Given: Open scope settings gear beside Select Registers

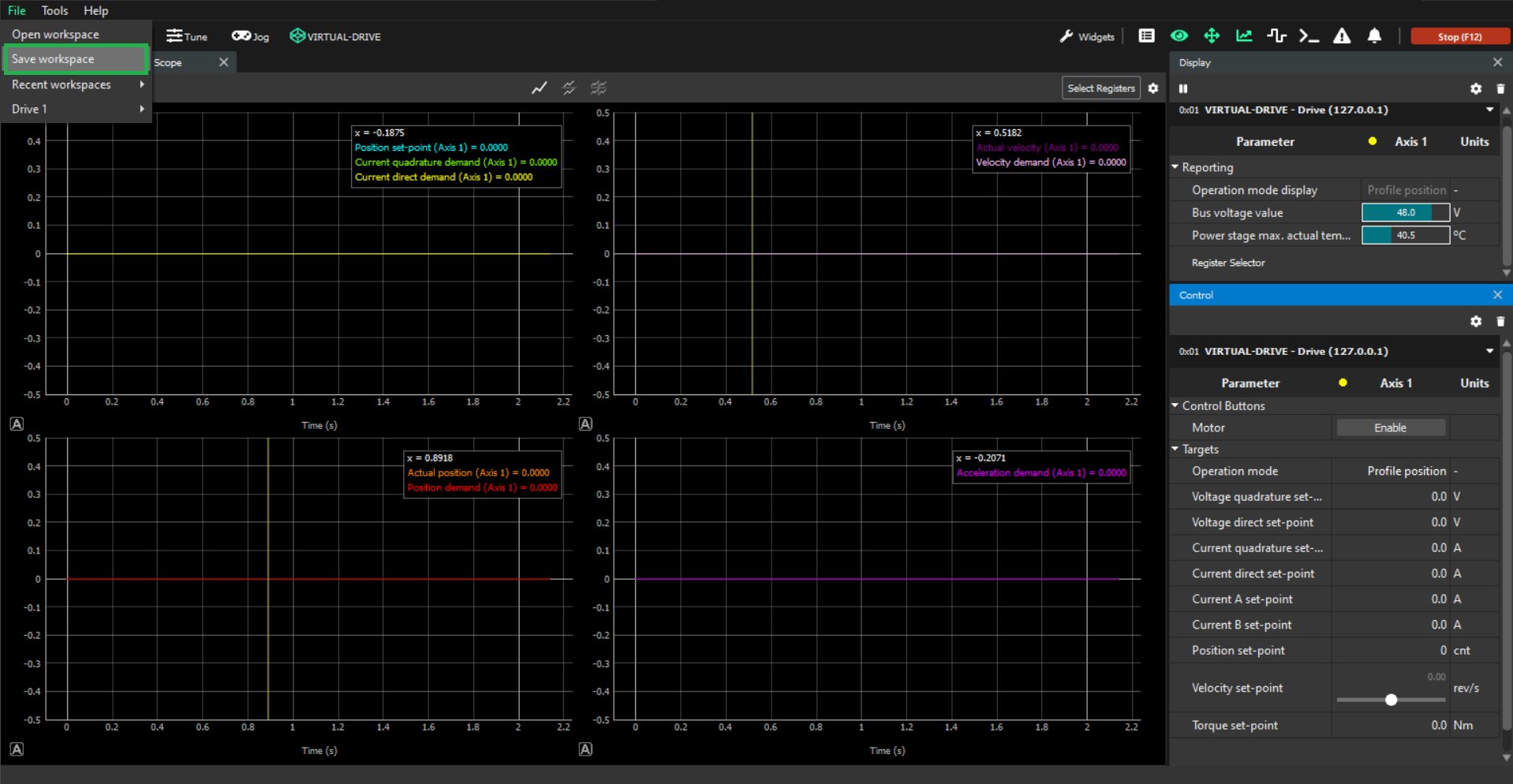Looking at the screenshot, I should [x=1153, y=88].
